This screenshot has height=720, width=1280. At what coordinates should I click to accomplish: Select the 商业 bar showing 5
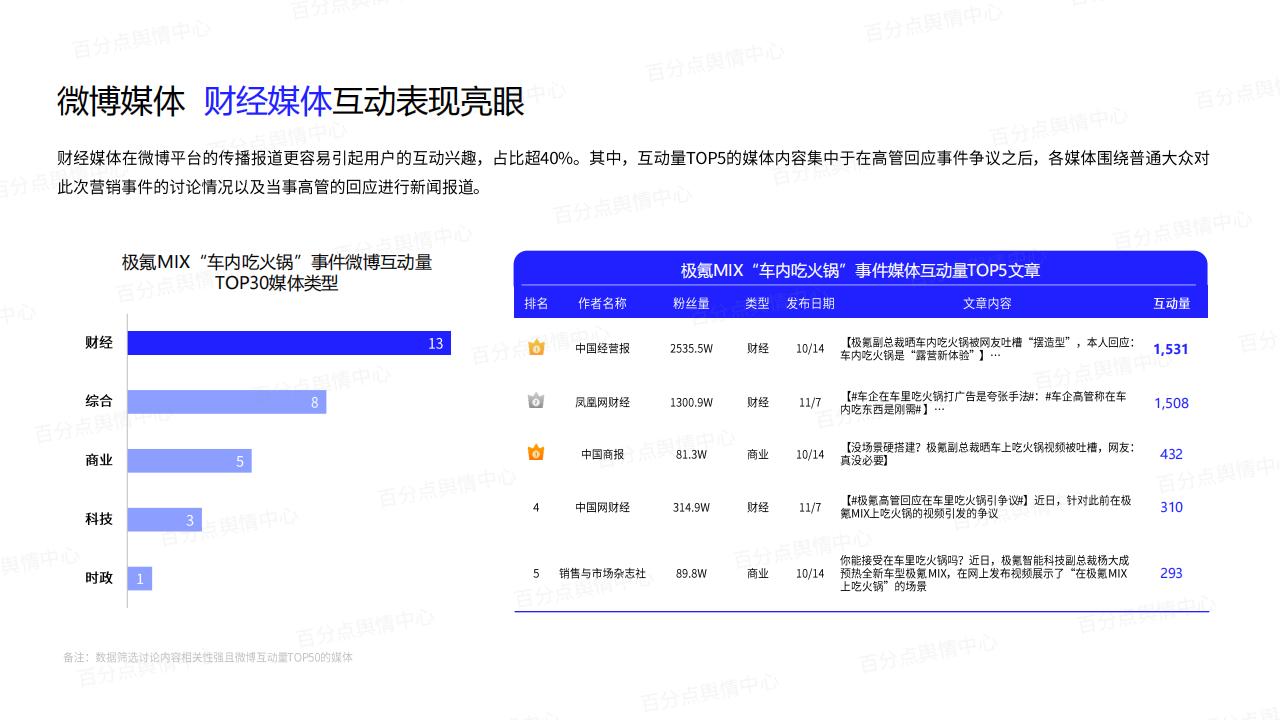tap(190, 461)
